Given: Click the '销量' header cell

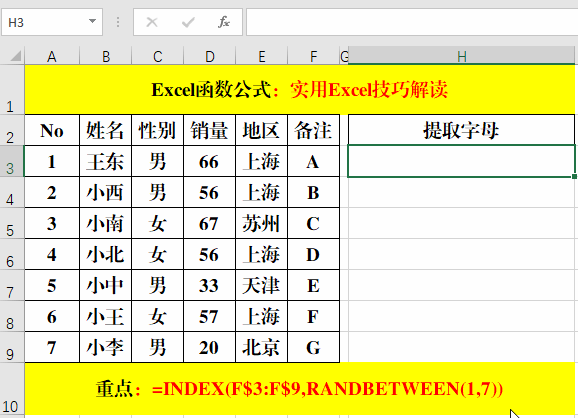Looking at the screenshot, I should click(x=210, y=130).
